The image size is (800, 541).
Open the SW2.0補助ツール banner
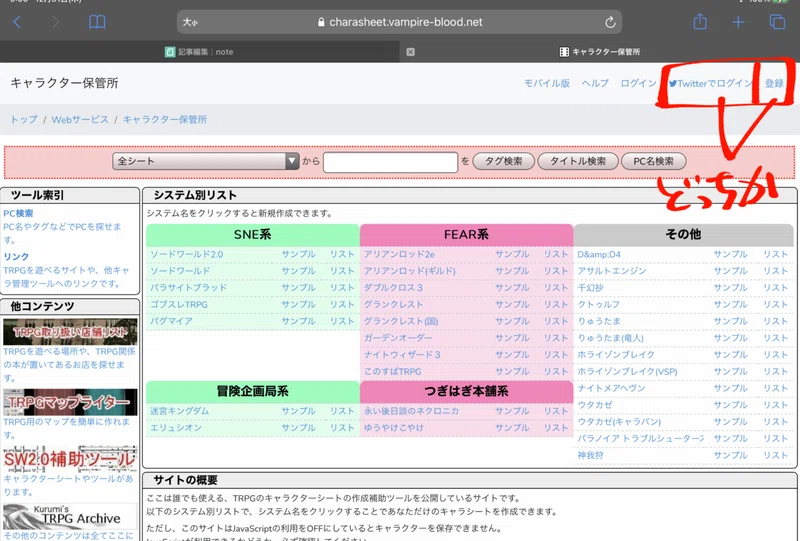70,459
